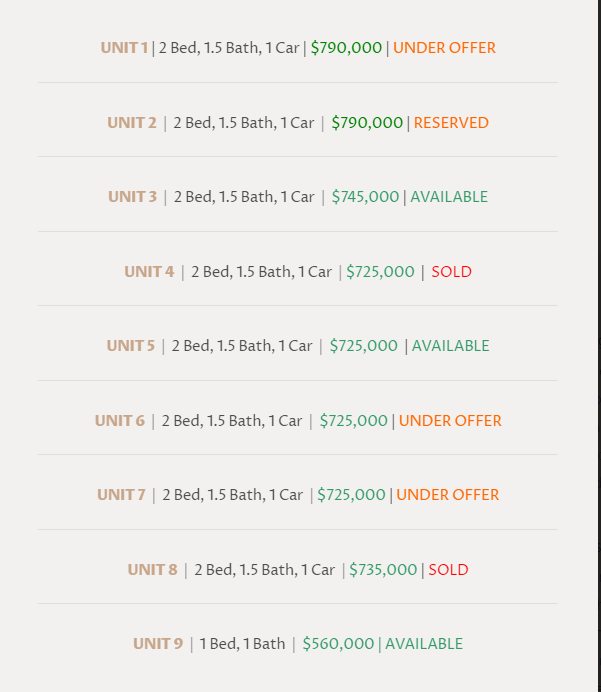
Task: Open the UNIT 4 heading
Action: pyautogui.click(x=149, y=271)
